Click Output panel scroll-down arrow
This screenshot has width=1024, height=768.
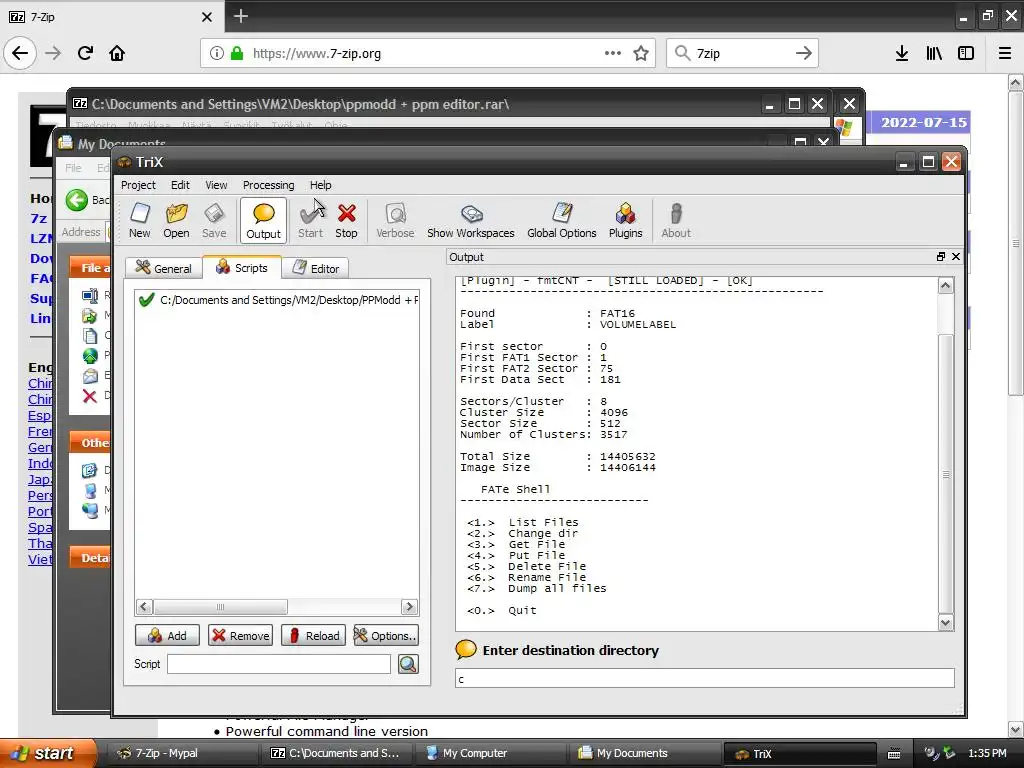click(946, 623)
